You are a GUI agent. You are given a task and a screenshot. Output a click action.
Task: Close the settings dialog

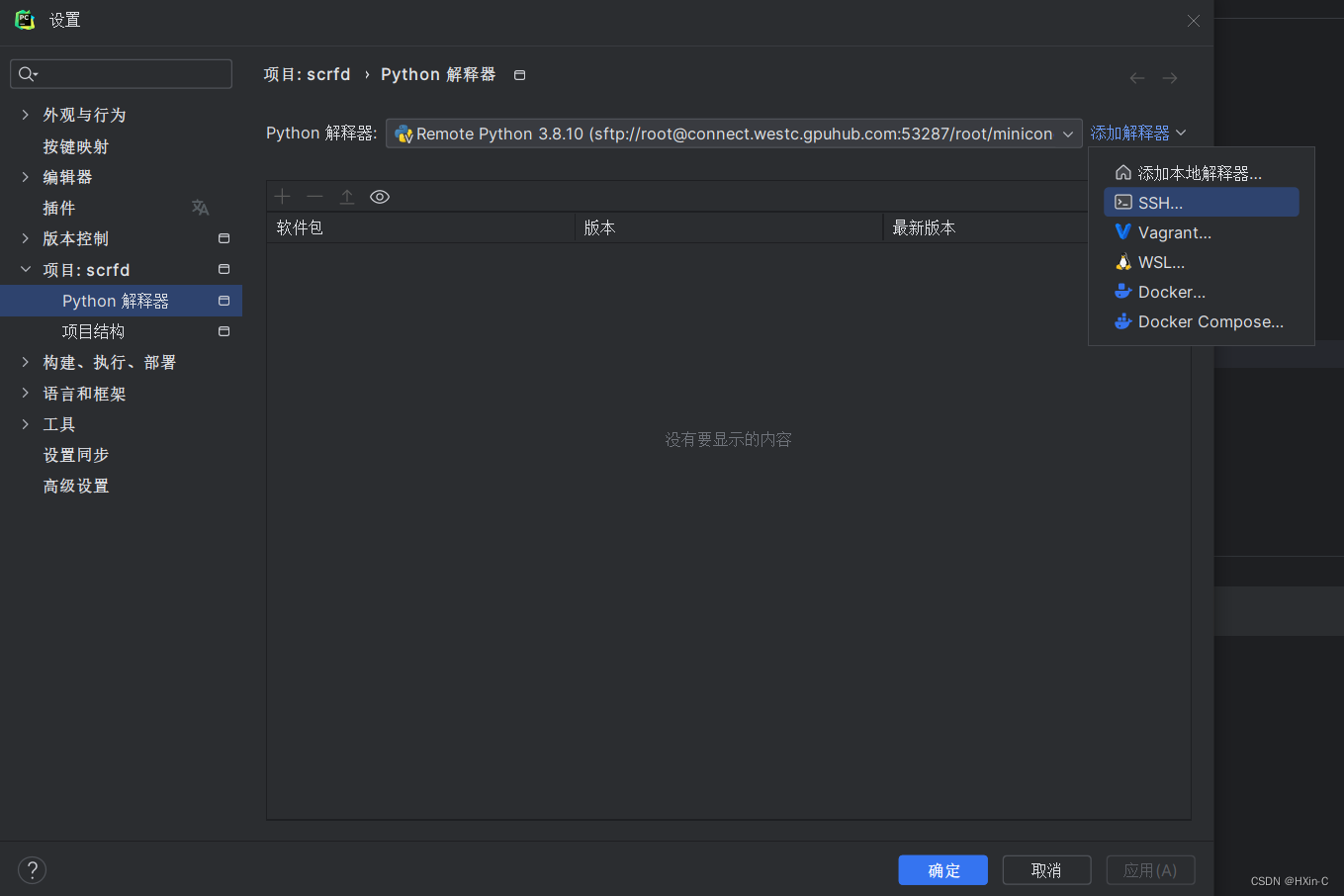pos(1194,21)
